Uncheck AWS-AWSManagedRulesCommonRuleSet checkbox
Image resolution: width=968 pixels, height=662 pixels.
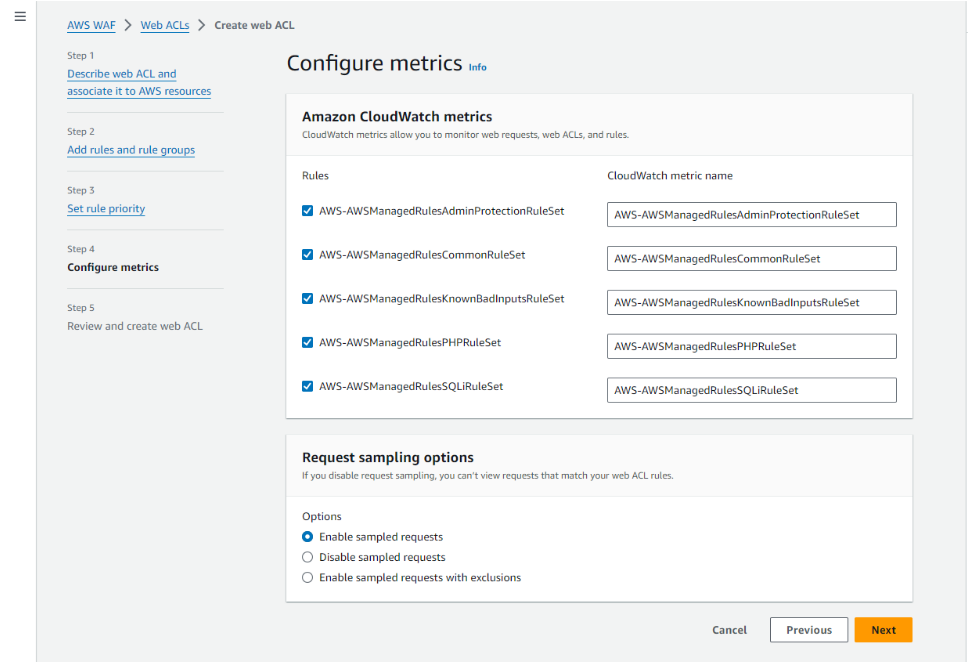pyautogui.click(x=308, y=255)
